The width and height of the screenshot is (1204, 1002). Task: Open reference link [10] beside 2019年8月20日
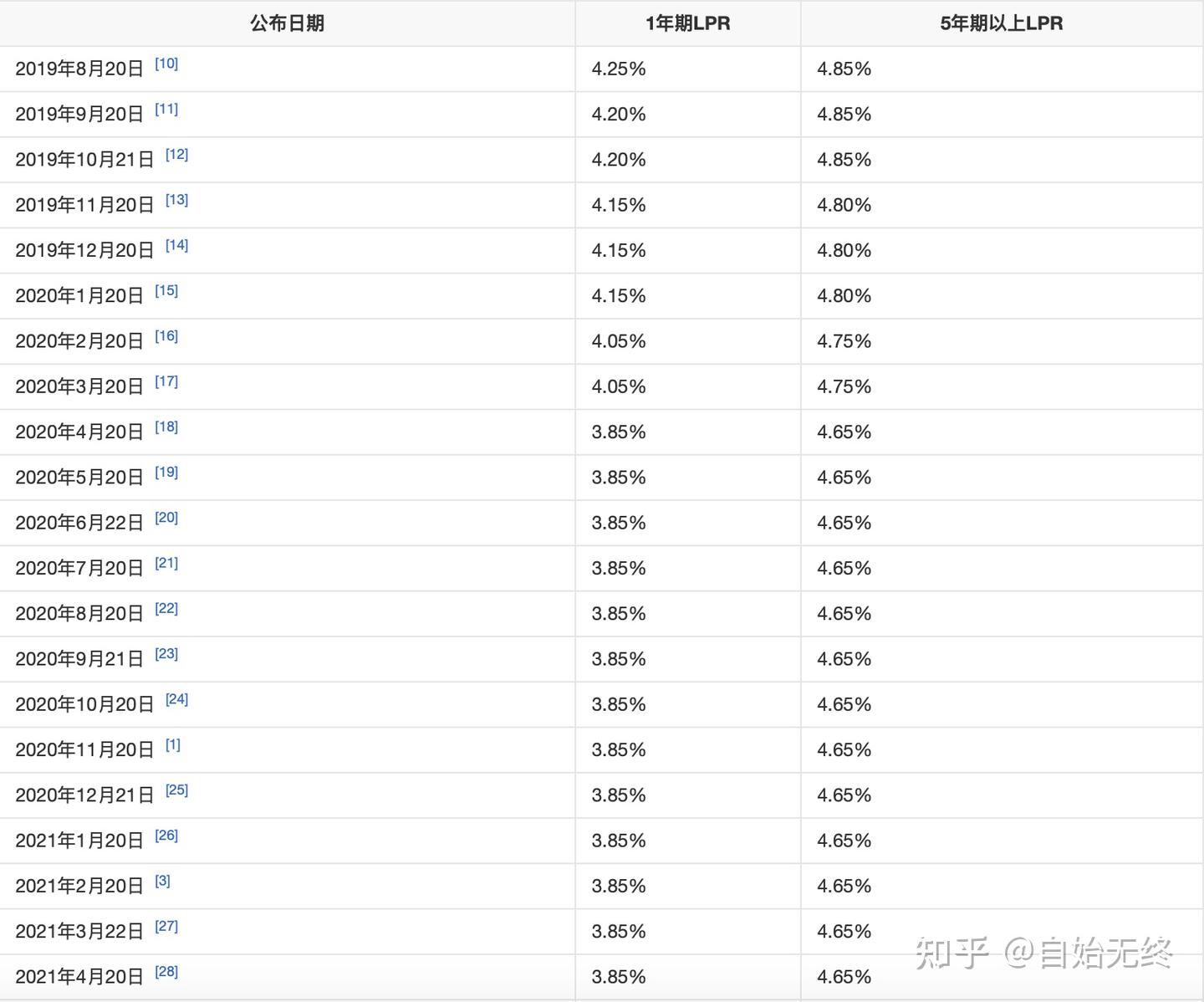tap(166, 64)
